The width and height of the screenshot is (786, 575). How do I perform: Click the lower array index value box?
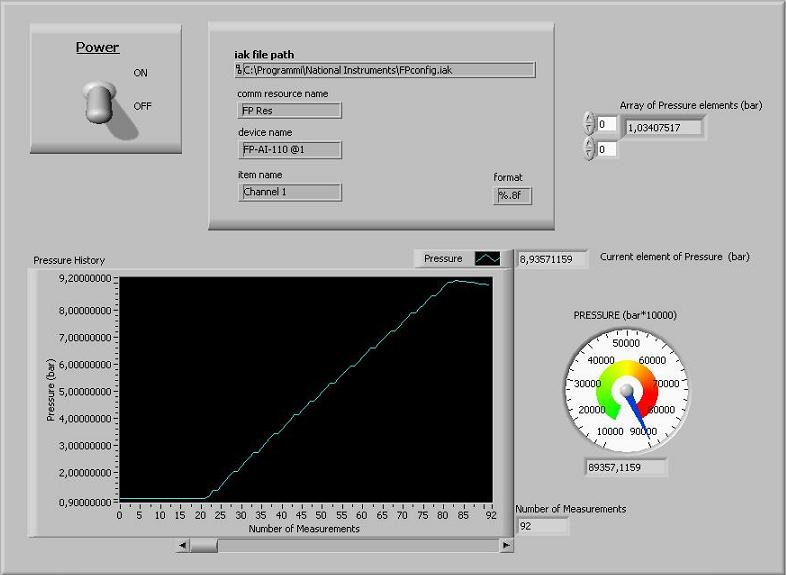[x=607, y=149]
